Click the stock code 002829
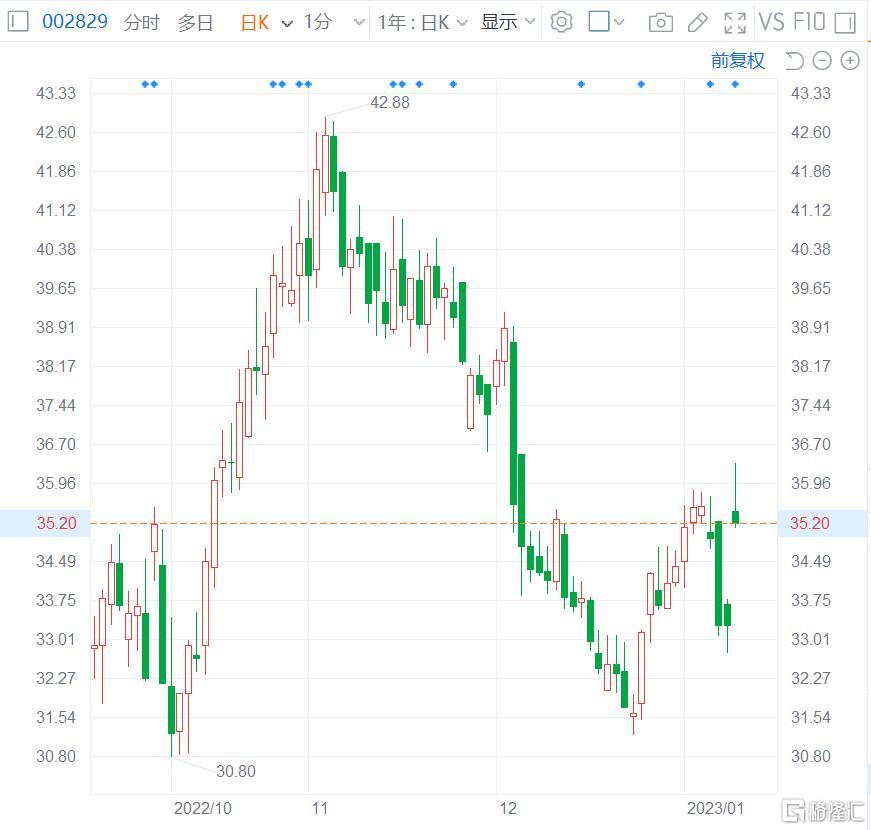This screenshot has height=830, width=871. pyautogui.click(x=75, y=22)
